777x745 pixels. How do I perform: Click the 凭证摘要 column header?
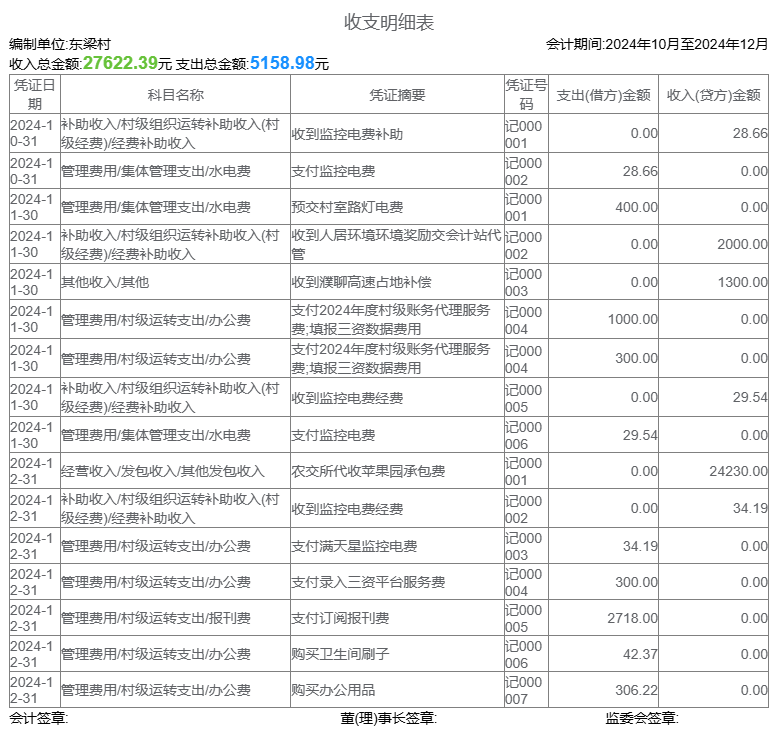tap(397, 94)
